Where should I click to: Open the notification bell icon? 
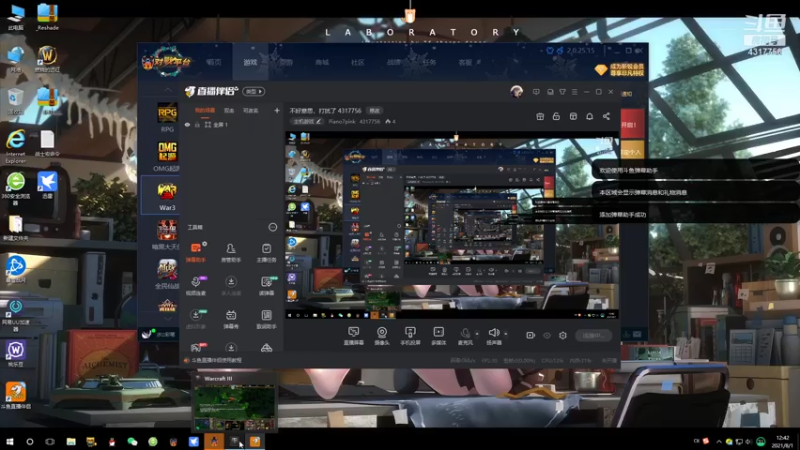point(589,116)
